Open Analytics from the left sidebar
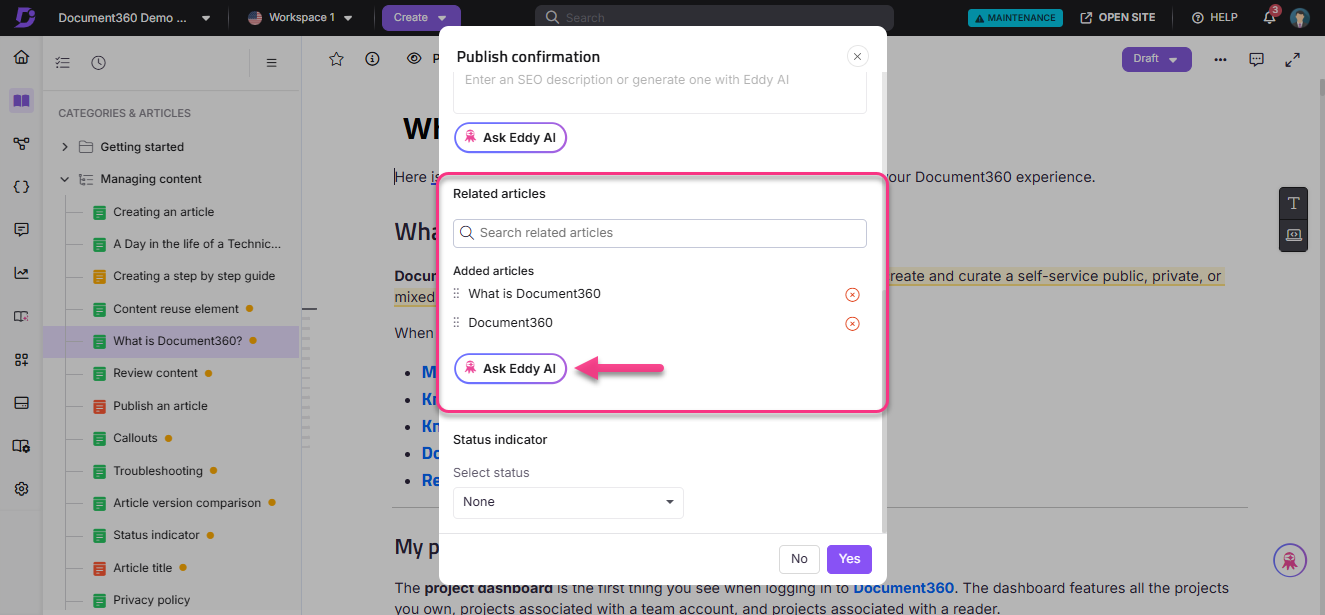This screenshot has width=1325, height=615. 21,272
